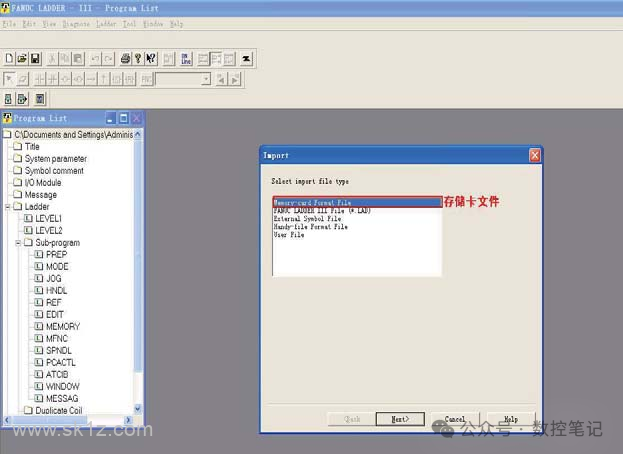Open the Edit menu
This screenshot has width=623, height=454.
coord(29,24)
